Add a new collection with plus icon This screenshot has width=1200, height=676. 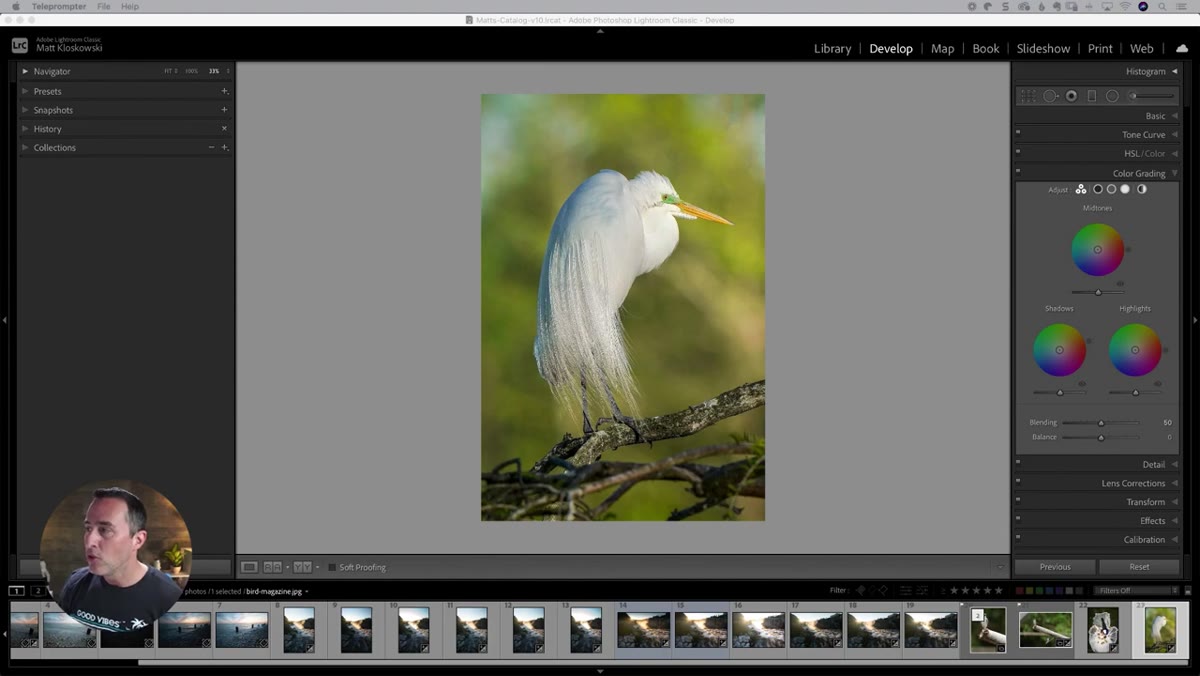[x=224, y=147]
